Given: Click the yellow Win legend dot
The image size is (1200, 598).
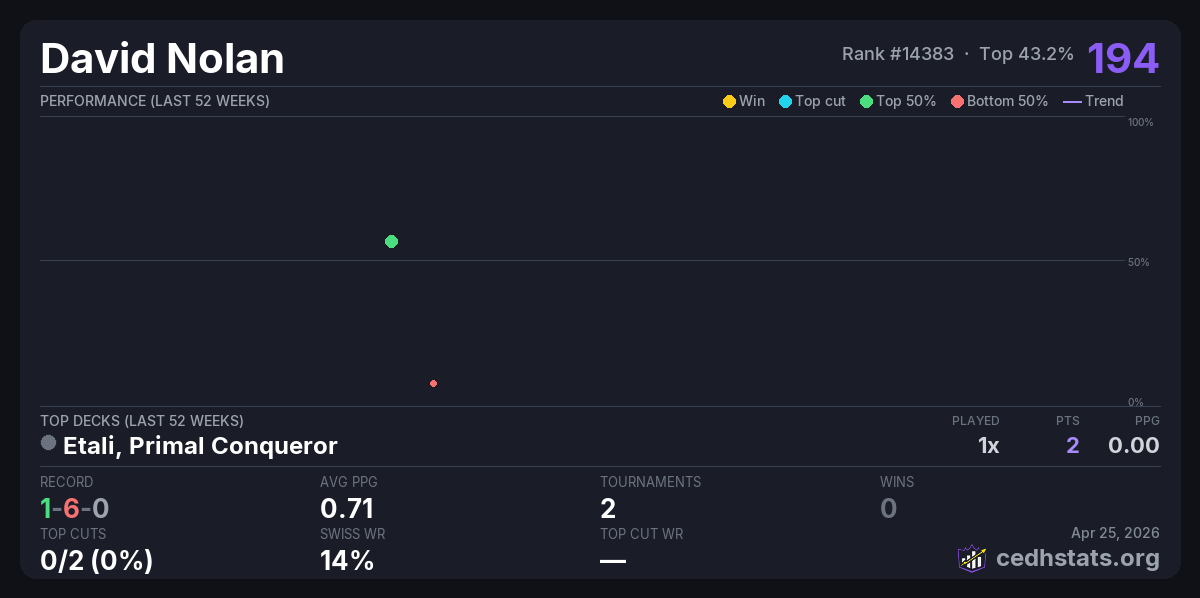Looking at the screenshot, I should point(729,101).
